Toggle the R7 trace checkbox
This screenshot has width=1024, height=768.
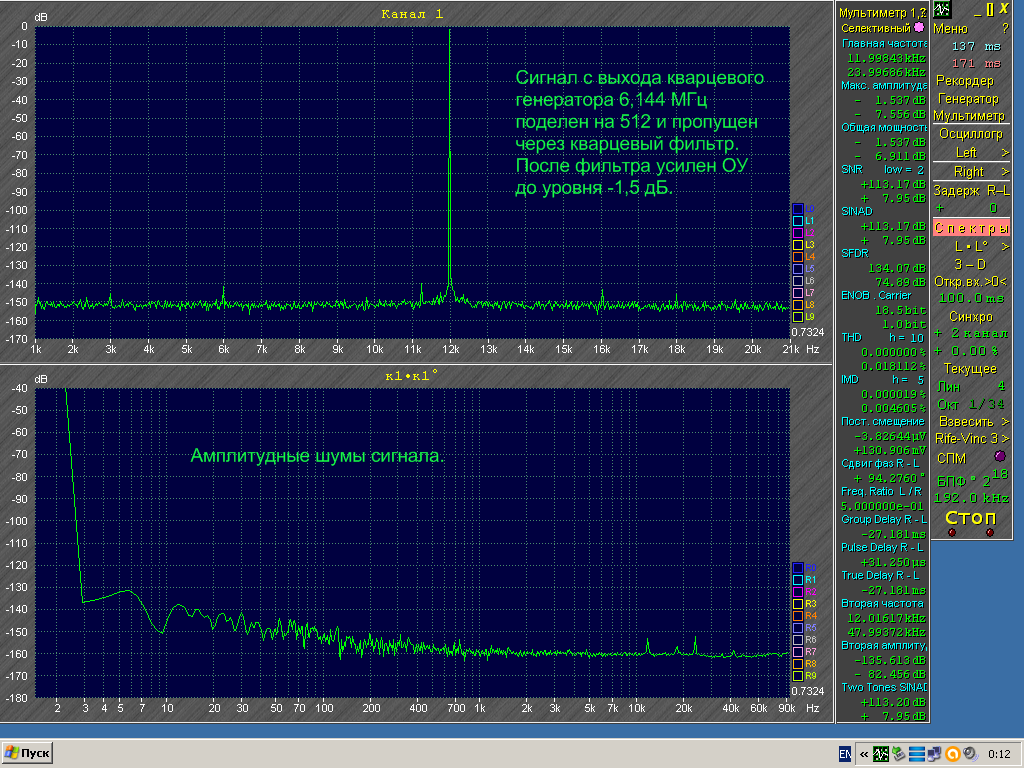coord(797,652)
